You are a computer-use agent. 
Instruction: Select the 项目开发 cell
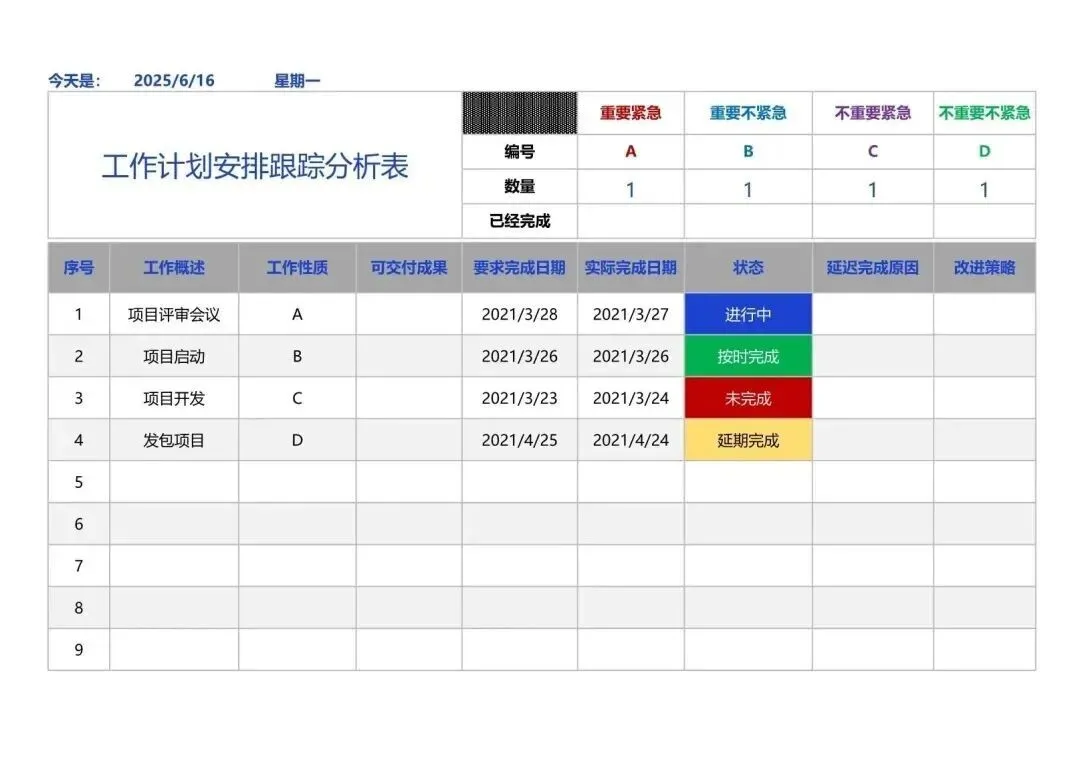point(174,398)
